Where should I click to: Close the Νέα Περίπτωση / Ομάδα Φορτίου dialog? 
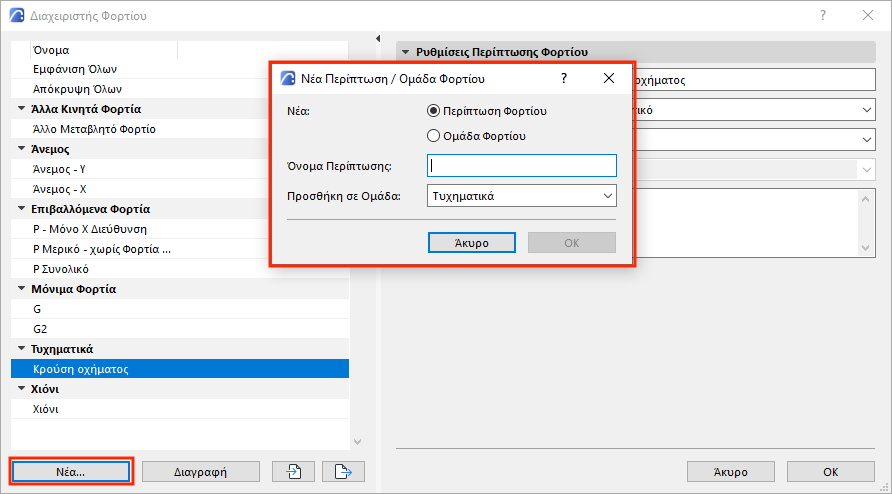608,78
